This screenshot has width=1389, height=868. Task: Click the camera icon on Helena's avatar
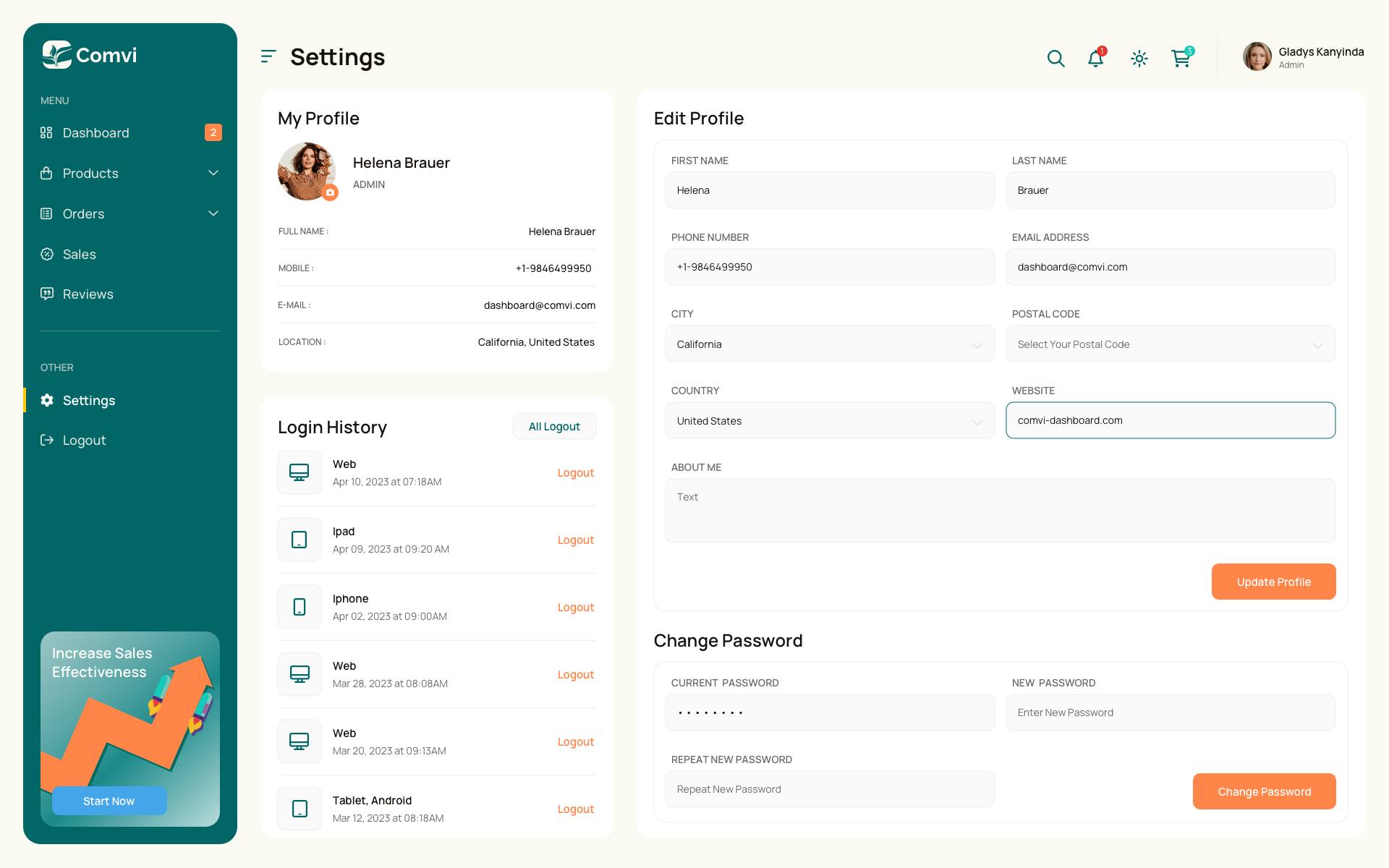tap(331, 192)
